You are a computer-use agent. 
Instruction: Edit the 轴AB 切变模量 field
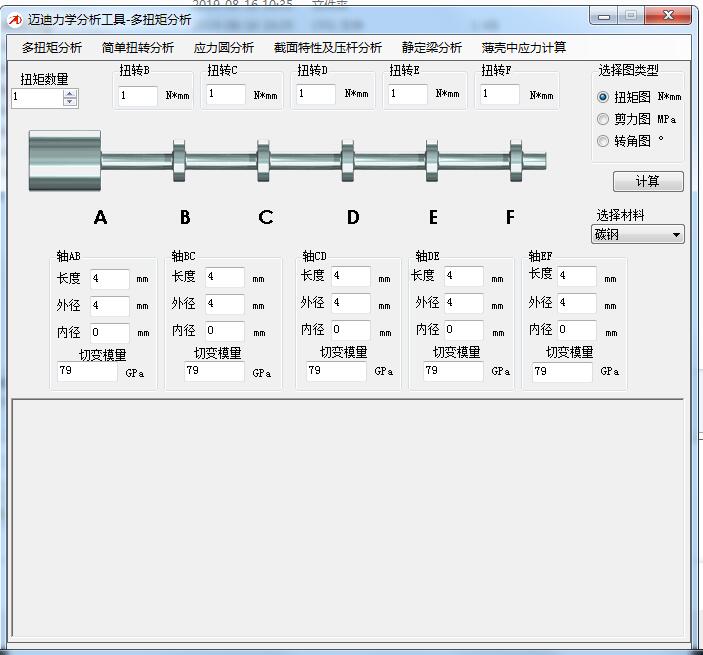point(87,372)
